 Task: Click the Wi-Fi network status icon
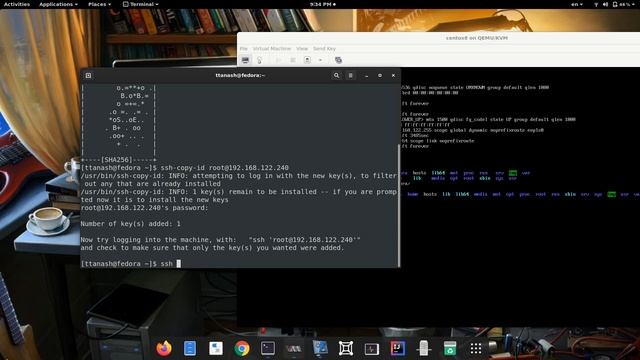596,4
